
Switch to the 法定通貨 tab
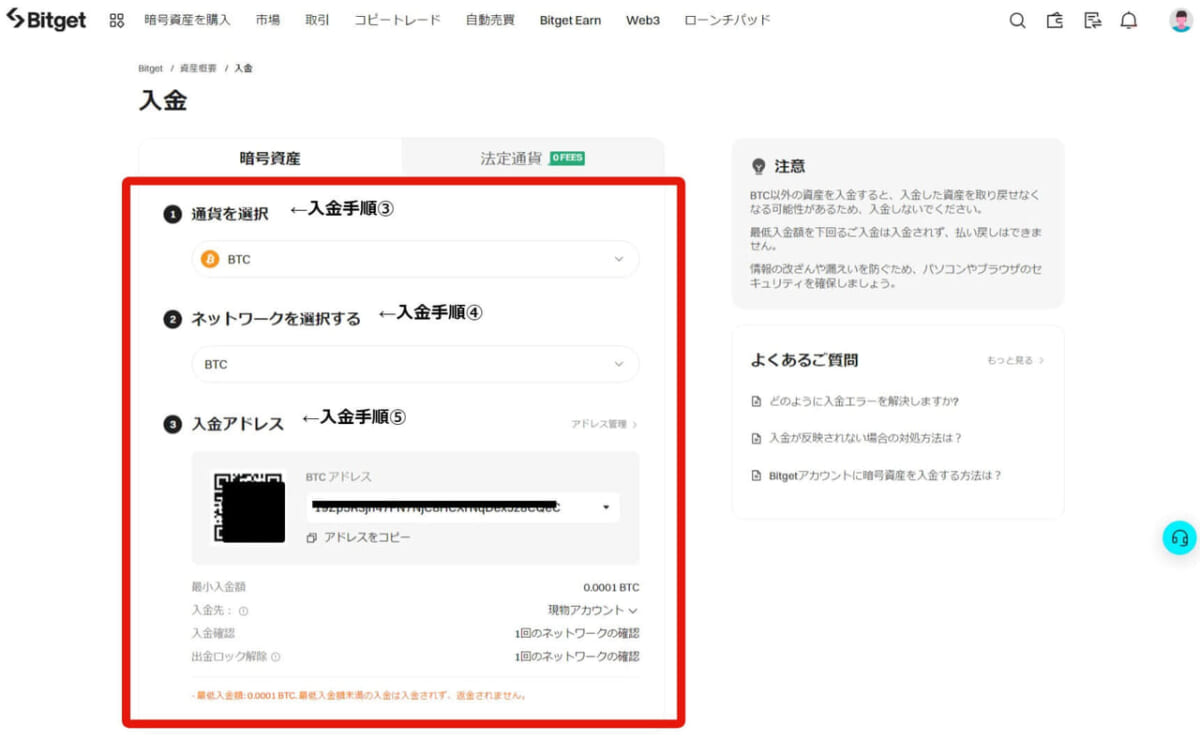tap(533, 158)
